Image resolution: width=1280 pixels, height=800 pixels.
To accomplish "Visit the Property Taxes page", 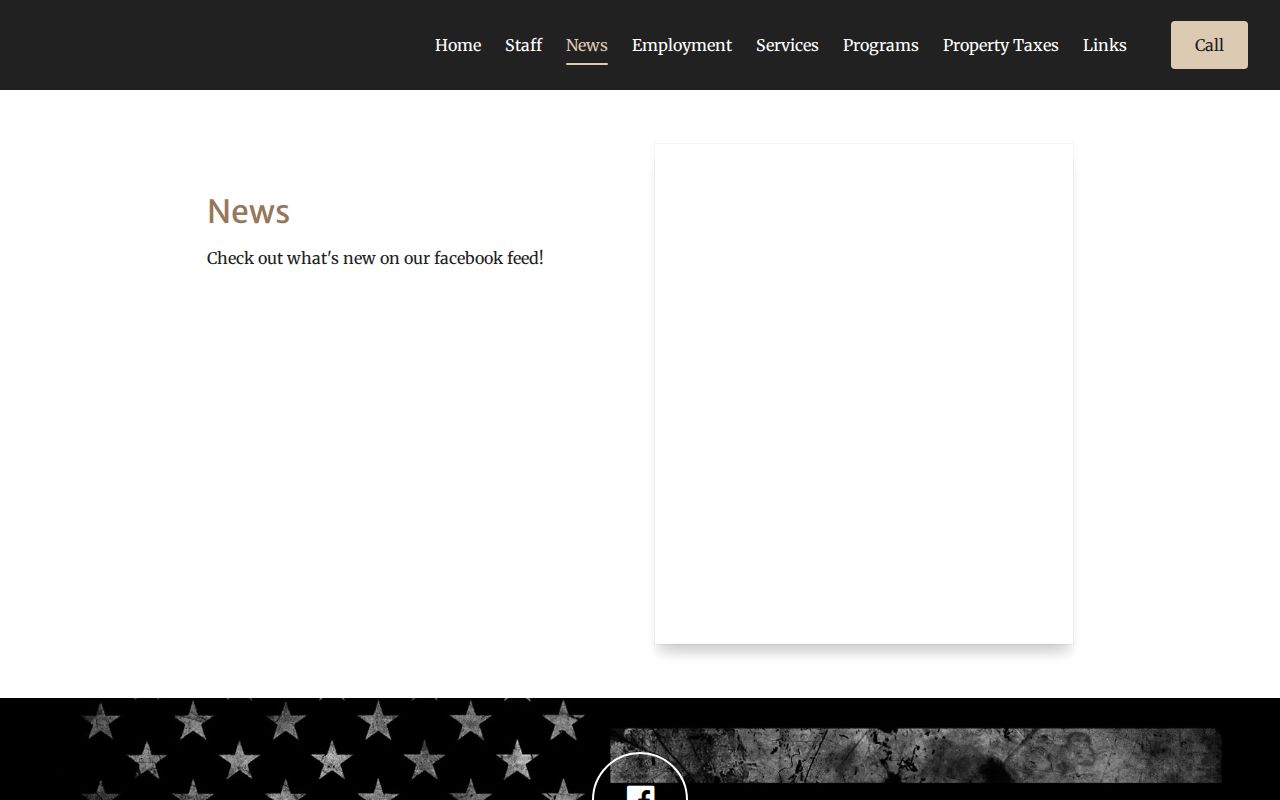I will click(x=1001, y=46).
